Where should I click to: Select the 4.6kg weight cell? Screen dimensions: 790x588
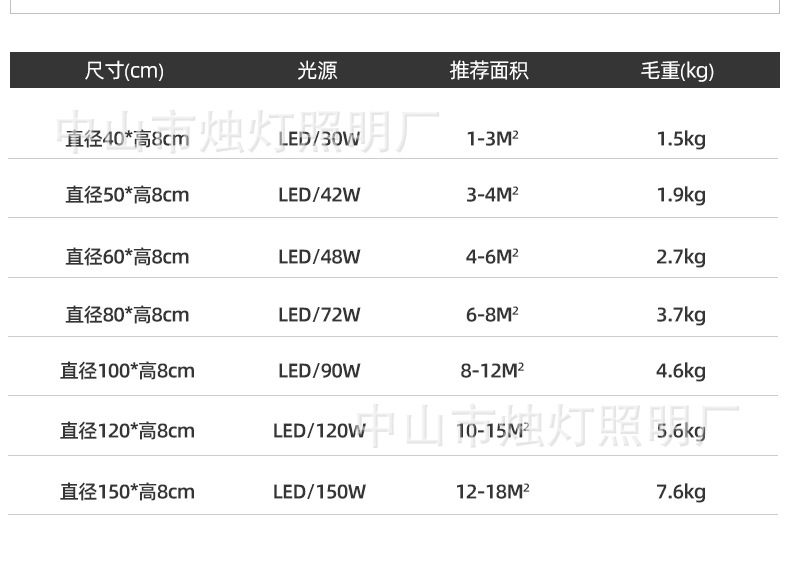point(681,371)
